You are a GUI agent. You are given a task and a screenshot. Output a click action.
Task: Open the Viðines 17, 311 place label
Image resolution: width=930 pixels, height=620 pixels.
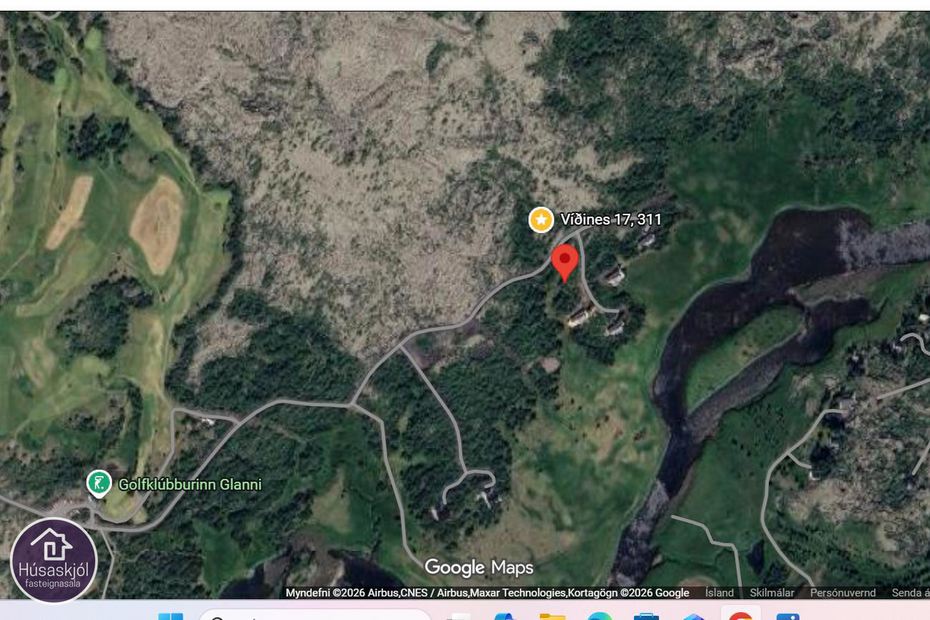click(x=609, y=220)
